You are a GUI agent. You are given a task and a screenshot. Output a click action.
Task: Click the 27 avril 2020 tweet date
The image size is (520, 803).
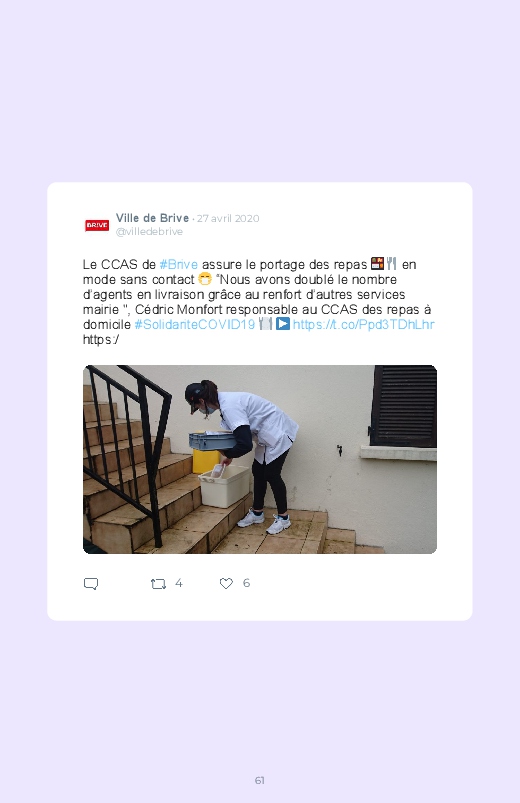click(228, 219)
